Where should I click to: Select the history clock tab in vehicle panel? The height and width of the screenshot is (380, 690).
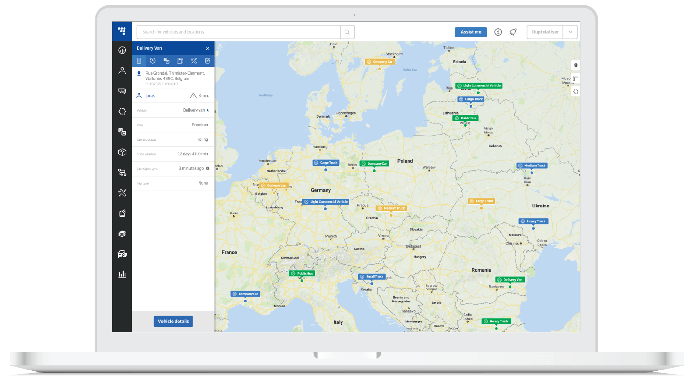(153, 61)
